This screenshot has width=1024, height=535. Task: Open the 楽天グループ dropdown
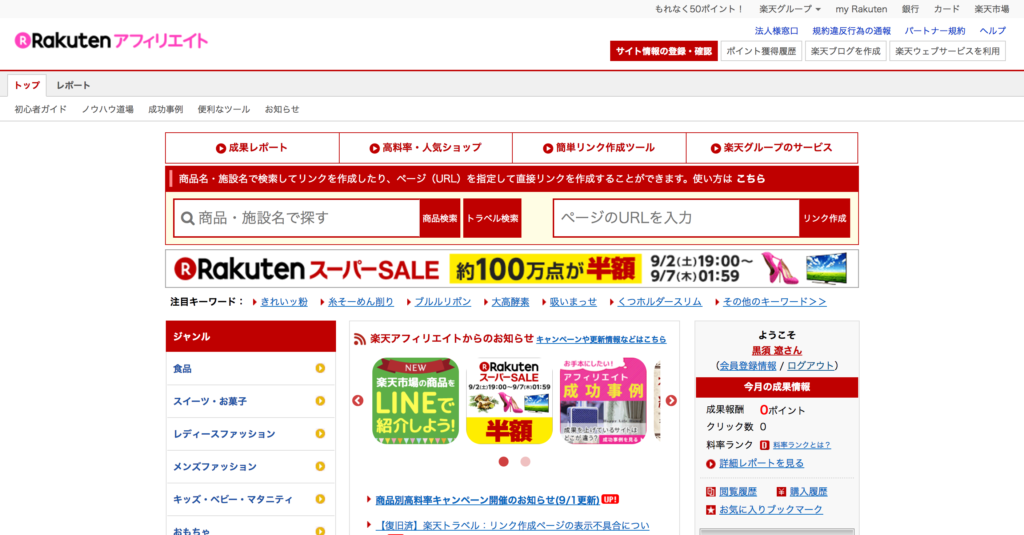pos(790,9)
